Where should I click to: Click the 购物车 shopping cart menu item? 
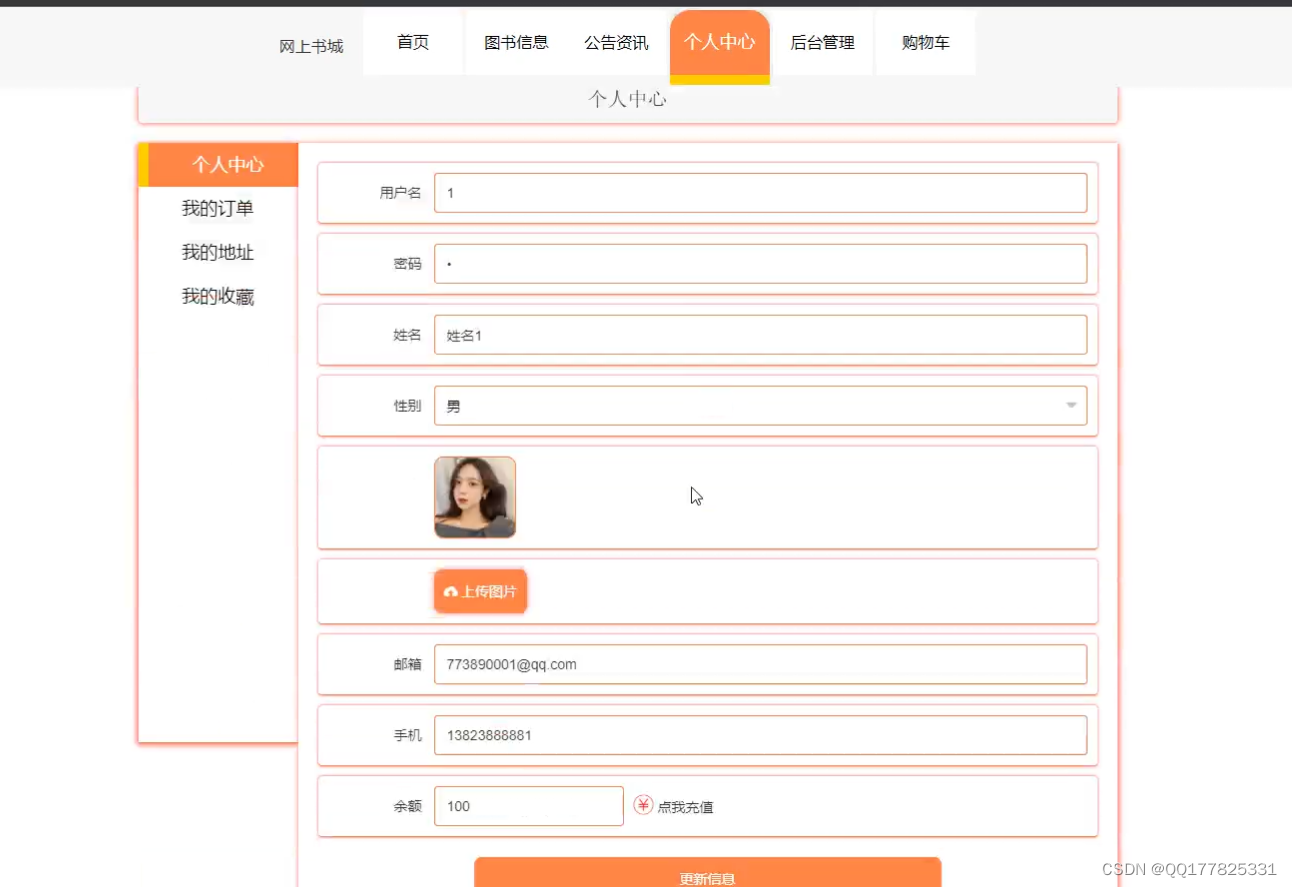tap(924, 43)
